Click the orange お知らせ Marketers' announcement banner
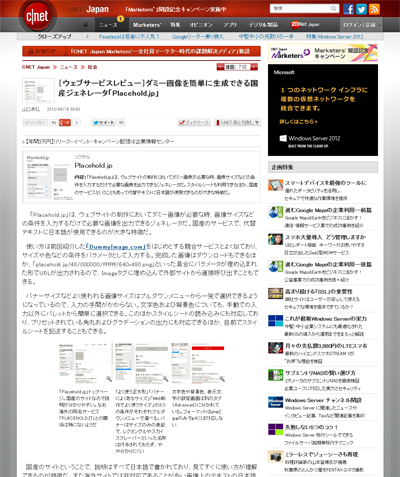This screenshot has width=400, height=477. click(141, 51)
